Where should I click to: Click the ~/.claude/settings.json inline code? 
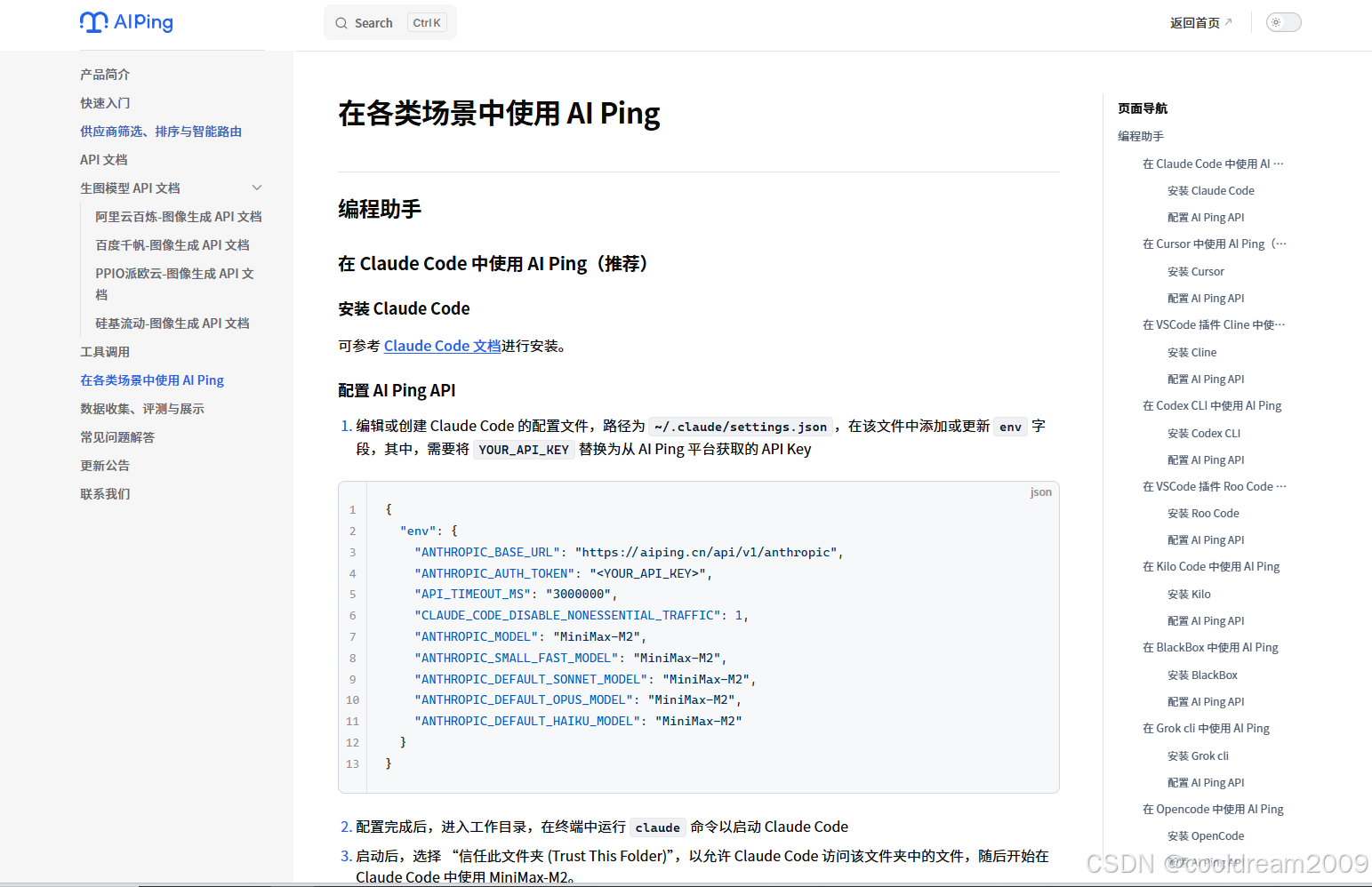(741, 427)
